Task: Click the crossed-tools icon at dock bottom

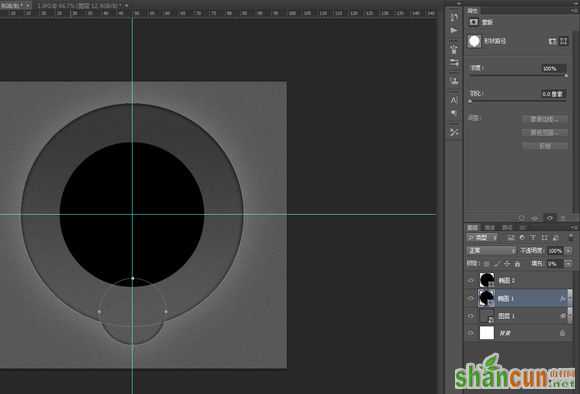Action: (454, 132)
